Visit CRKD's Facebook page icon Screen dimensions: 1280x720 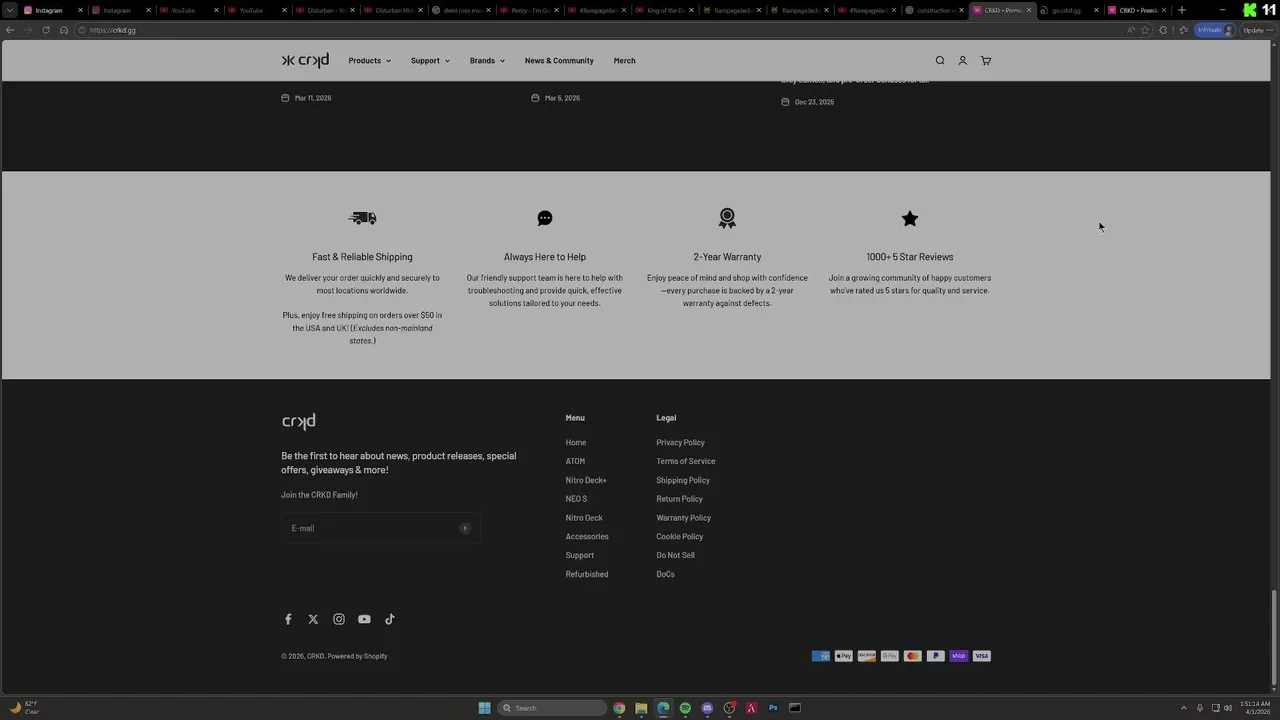pyautogui.click(x=288, y=619)
